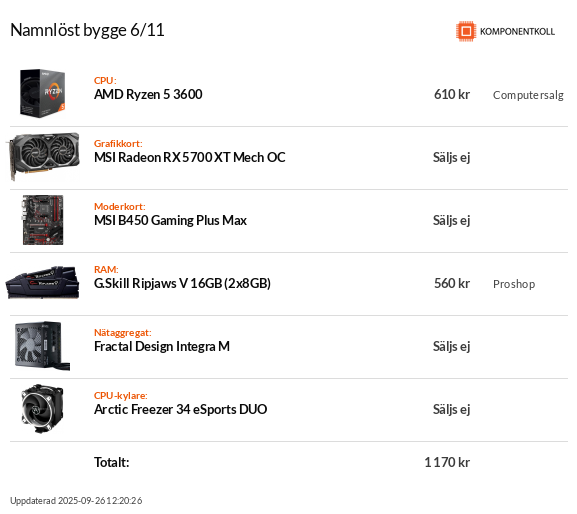This screenshot has width=577, height=514.
Task: Click the Fractal Design Integra M title
Action: pyautogui.click(x=162, y=347)
